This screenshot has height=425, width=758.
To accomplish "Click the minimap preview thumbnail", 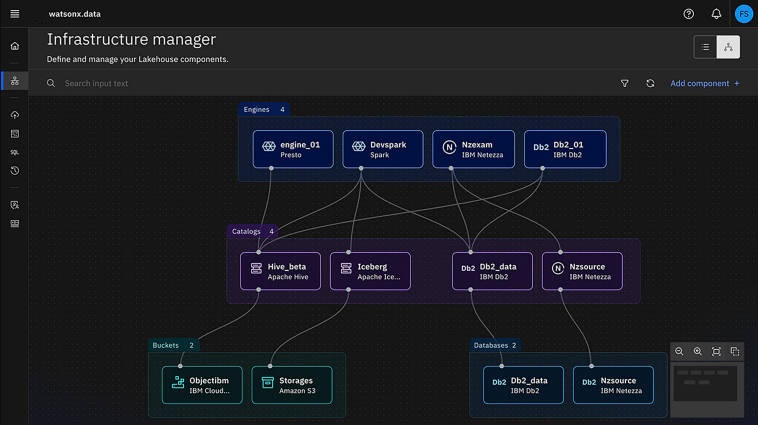I will click(706, 383).
